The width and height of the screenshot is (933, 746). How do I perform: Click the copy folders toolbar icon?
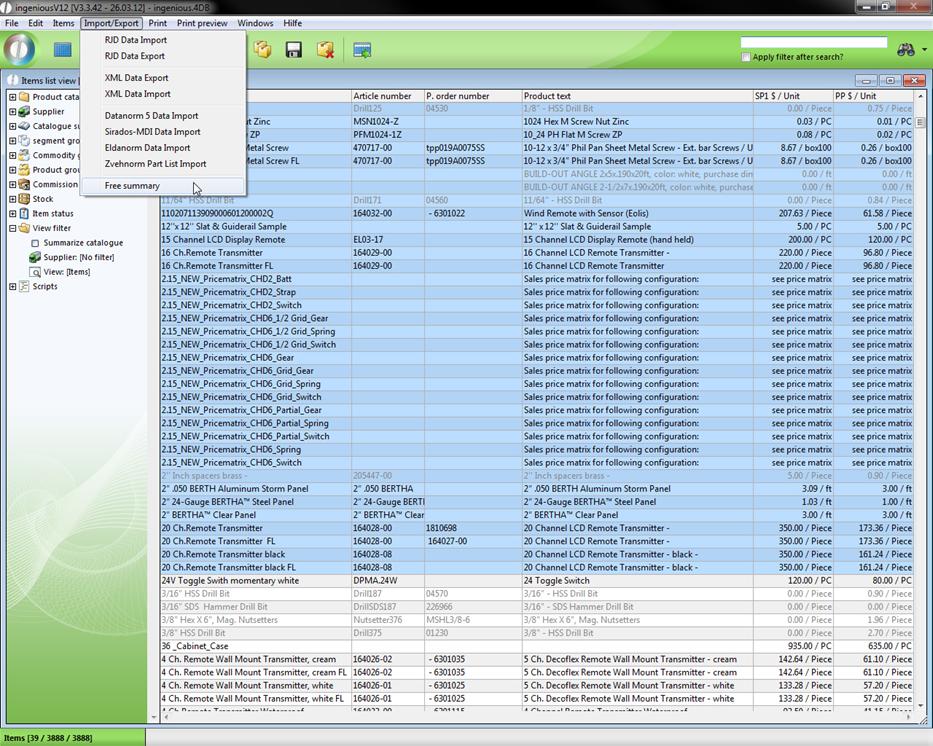tap(263, 49)
